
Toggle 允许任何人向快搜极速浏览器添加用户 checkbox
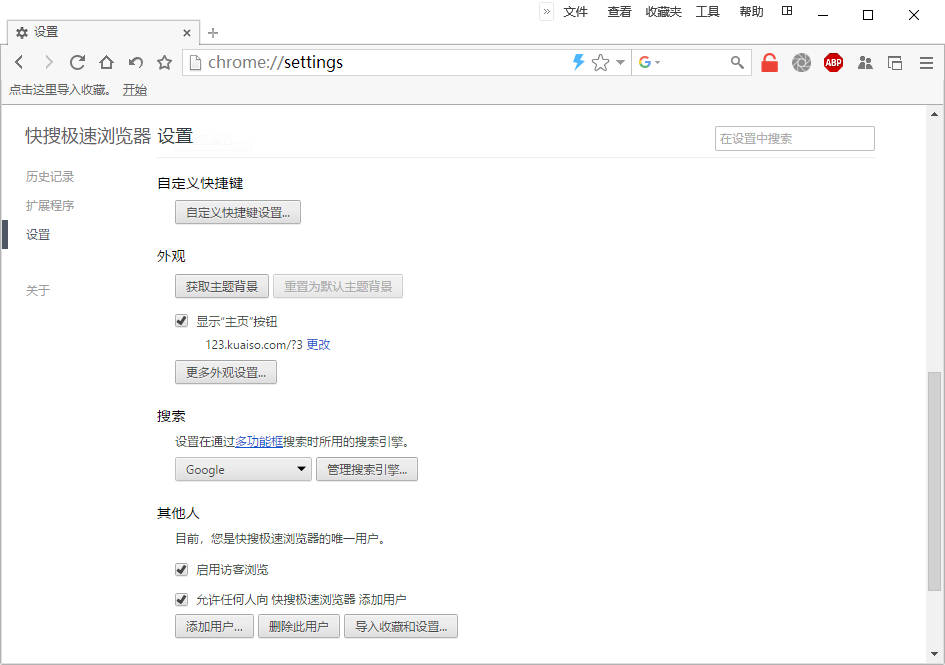182,599
